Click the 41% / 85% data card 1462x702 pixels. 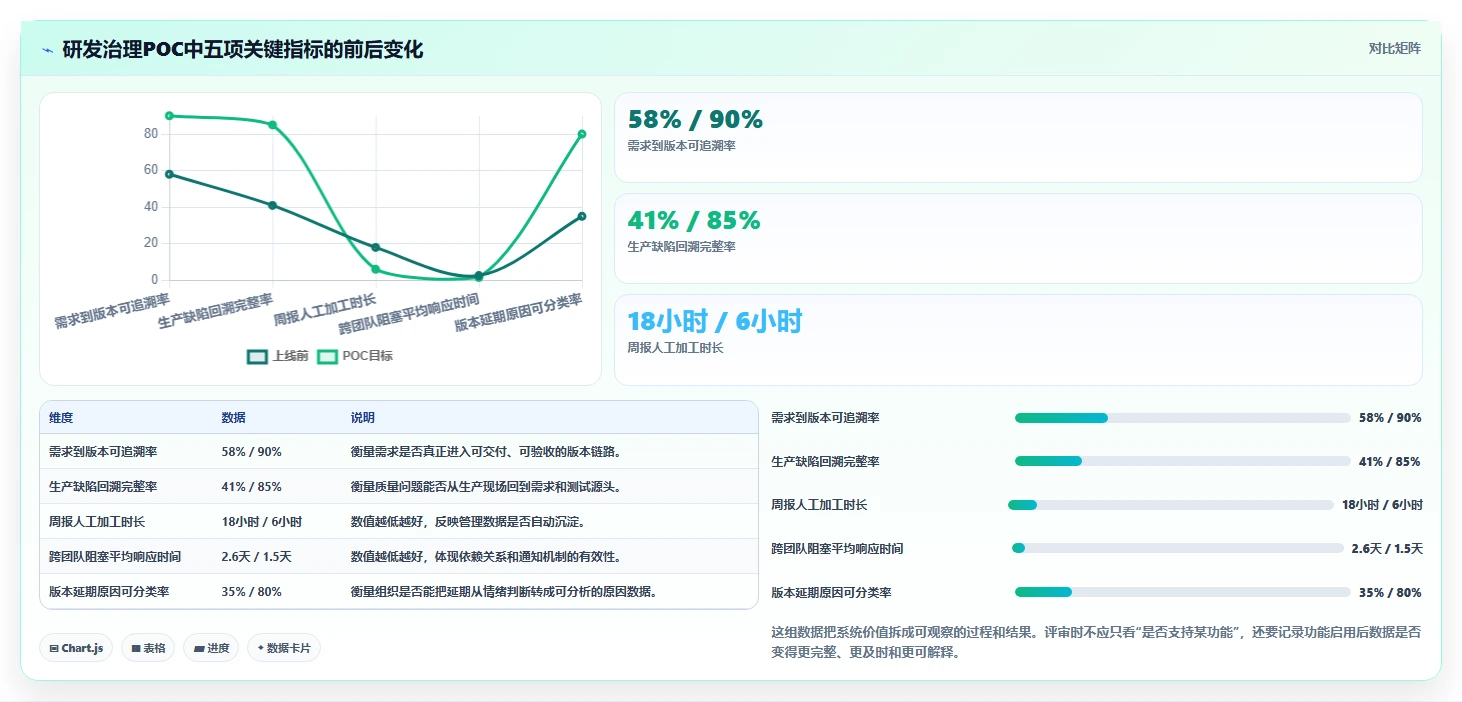coord(1018,239)
